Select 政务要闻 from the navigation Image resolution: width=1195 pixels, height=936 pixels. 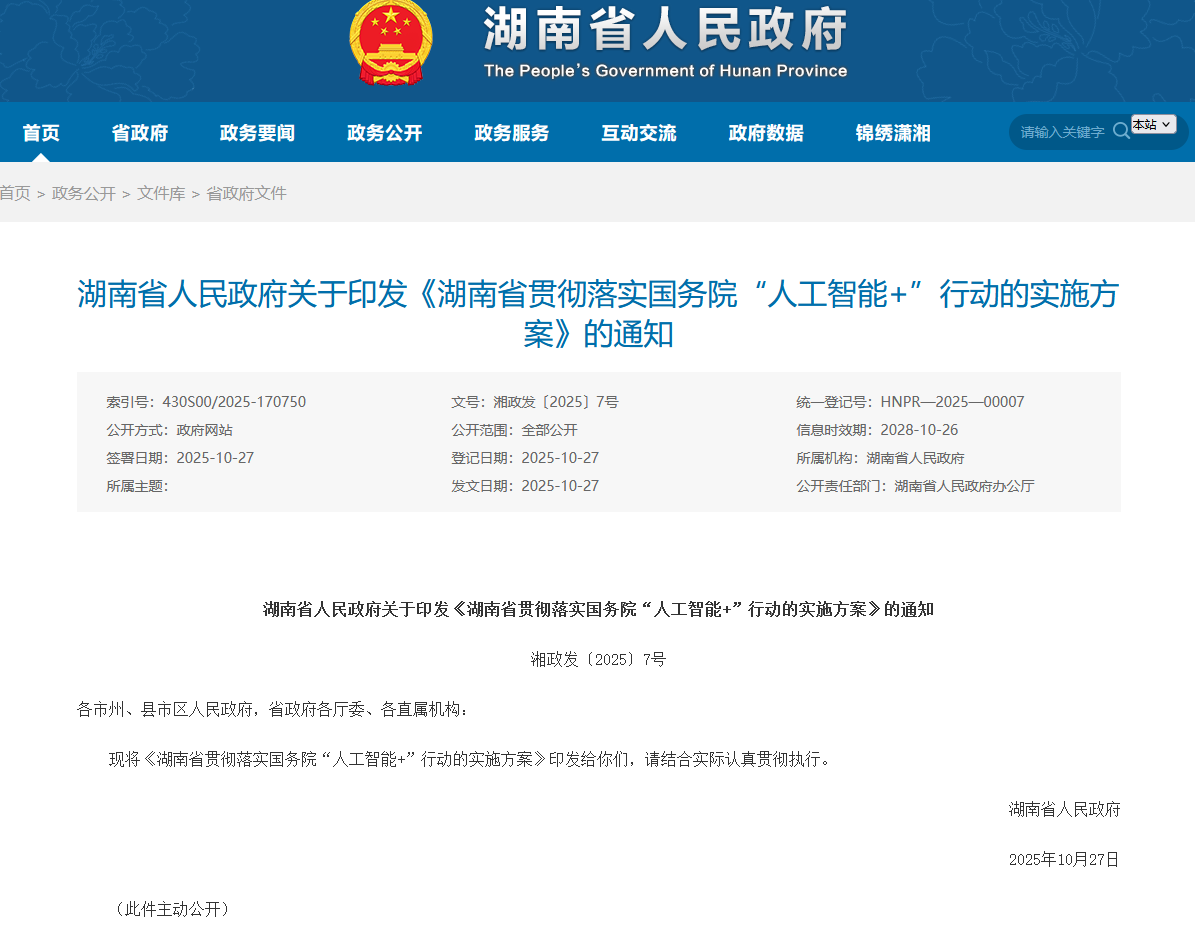pos(257,132)
